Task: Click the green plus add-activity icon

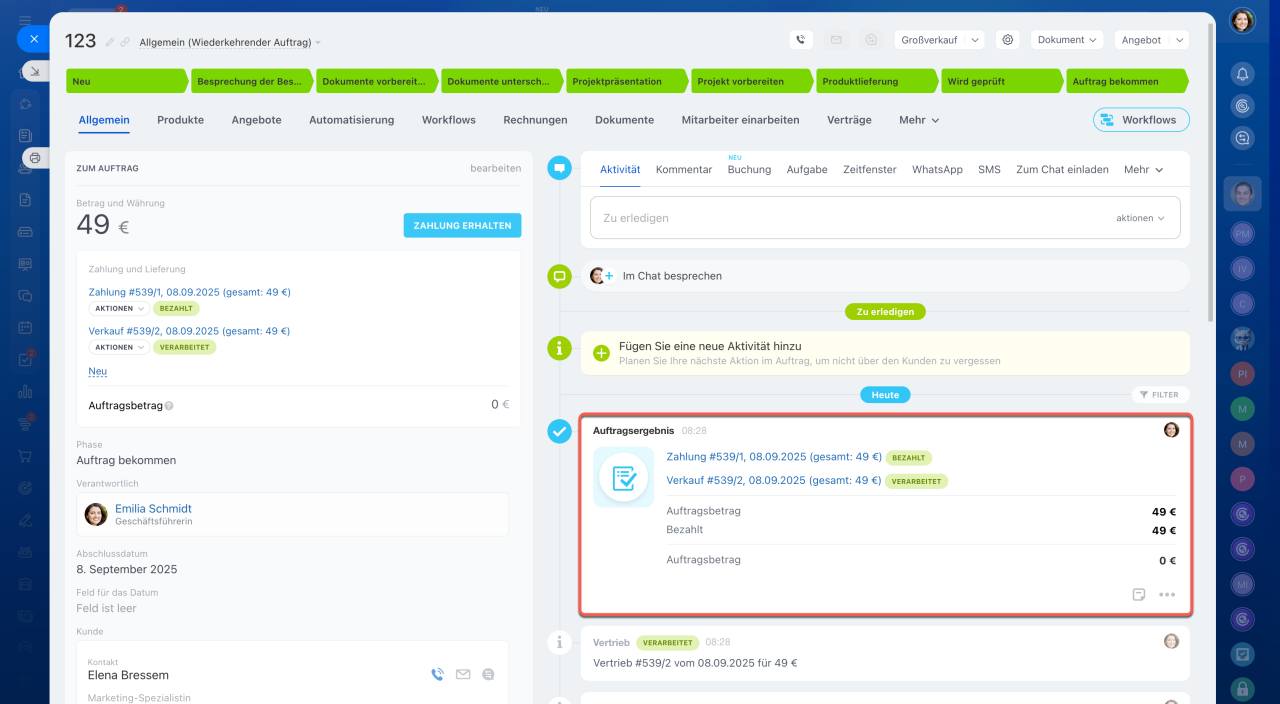Action: 601,353
